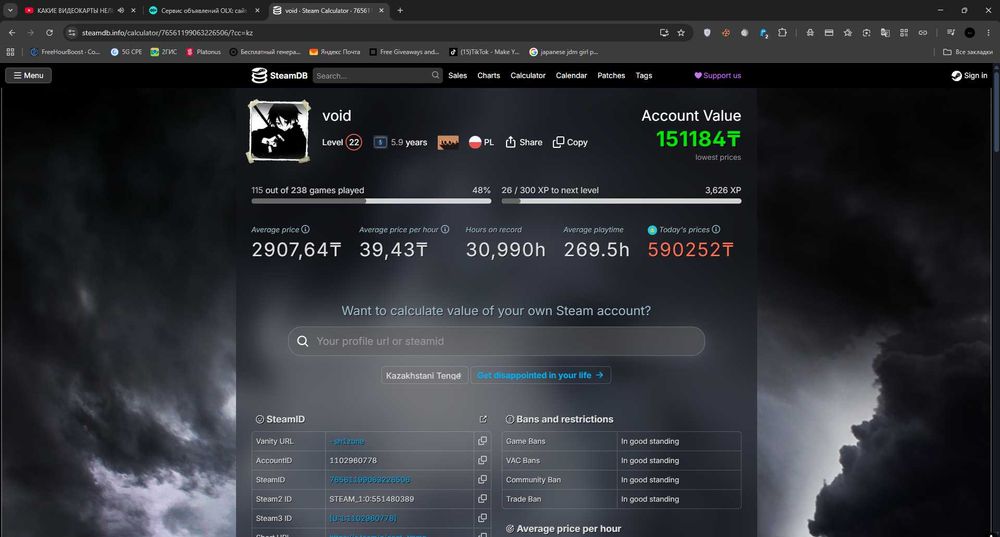Click the 76561199063226506 SteamID link
1000x537 pixels.
370,480
